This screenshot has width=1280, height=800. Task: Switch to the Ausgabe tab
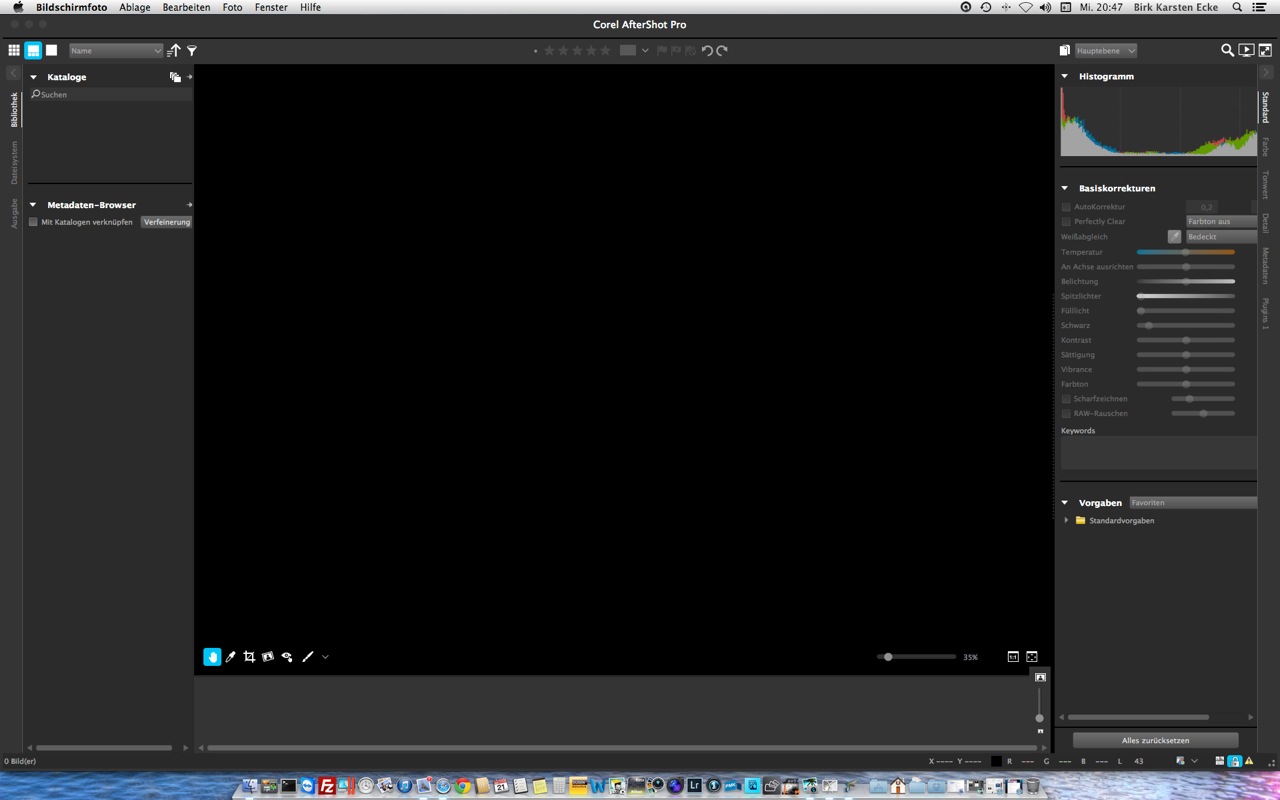coord(14,213)
